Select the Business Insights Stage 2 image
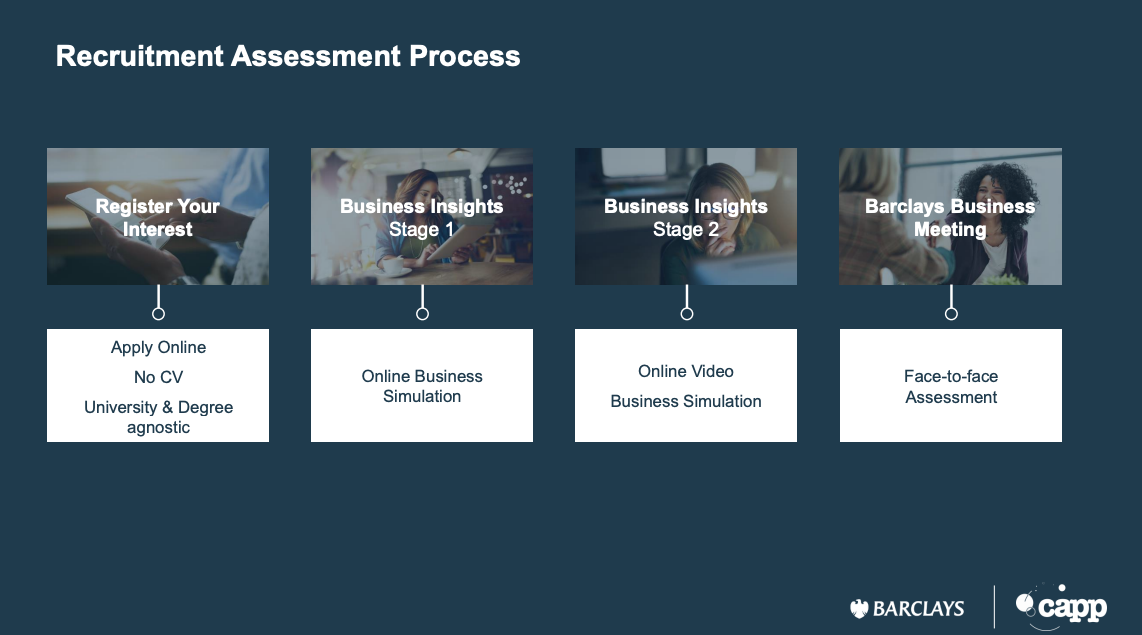 pos(686,216)
